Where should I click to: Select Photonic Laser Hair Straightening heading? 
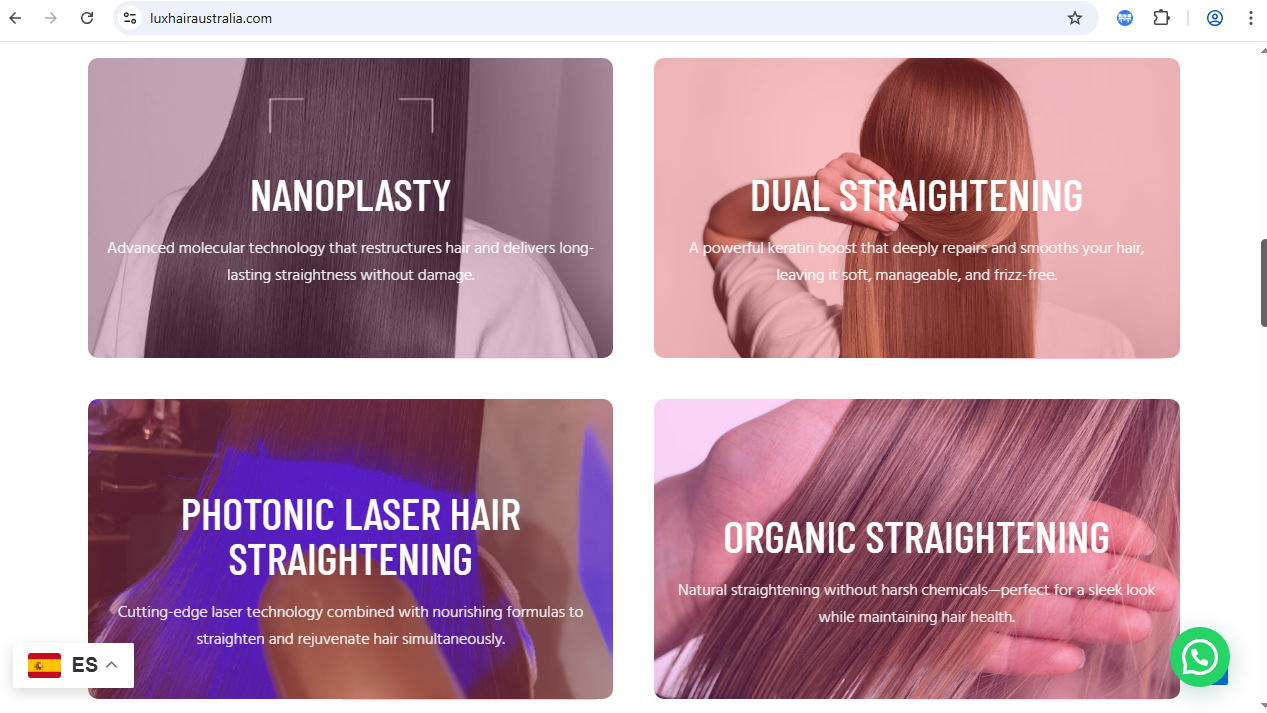(x=350, y=537)
